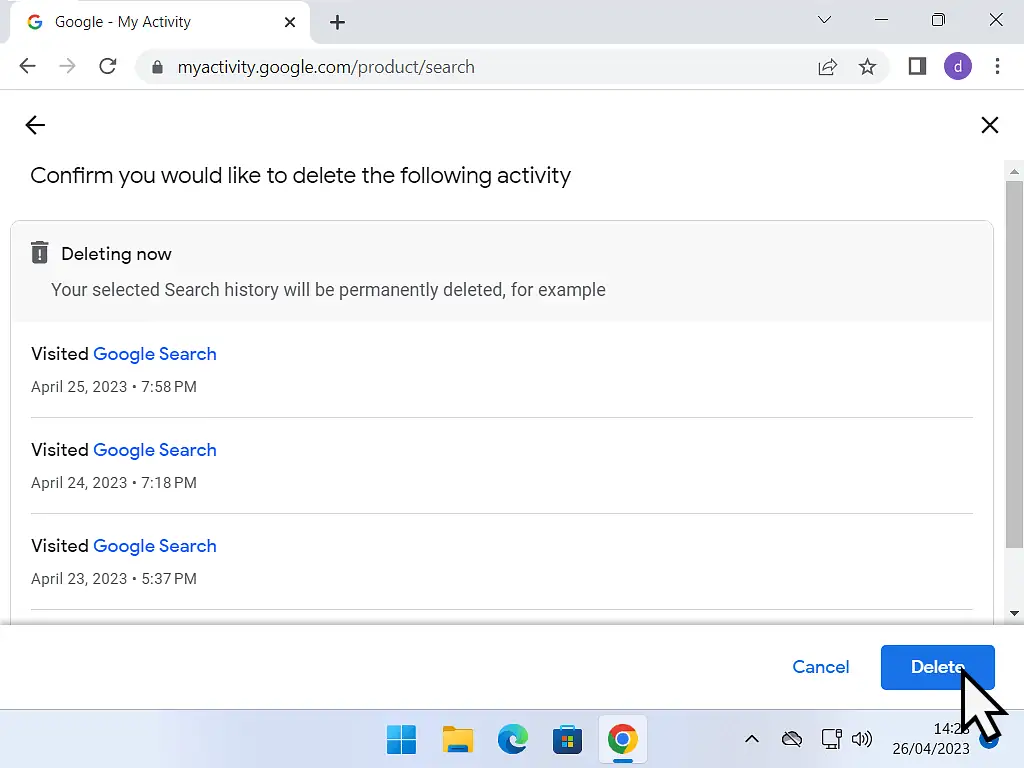The height and width of the screenshot is (768, 1024).
Task: Switch to the Google - My Activity tab
Action: (x=150, y=21)
